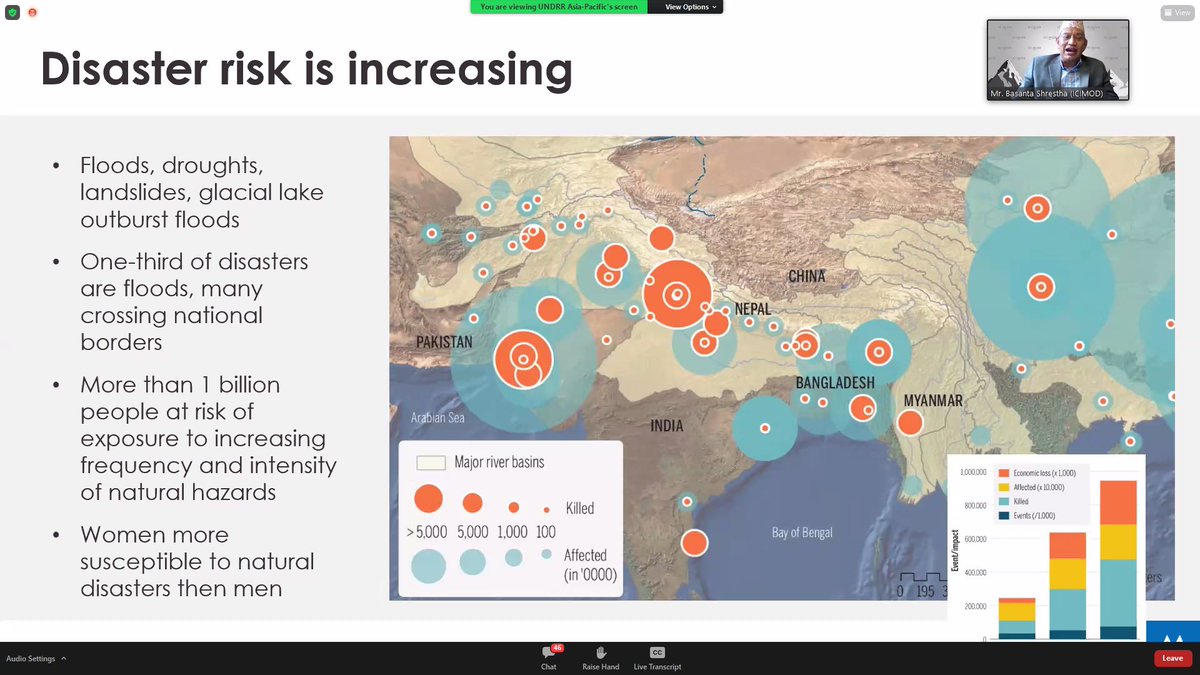Click 'Major river basins' in the map legend

pyautogui.click(x=499, y=463)
